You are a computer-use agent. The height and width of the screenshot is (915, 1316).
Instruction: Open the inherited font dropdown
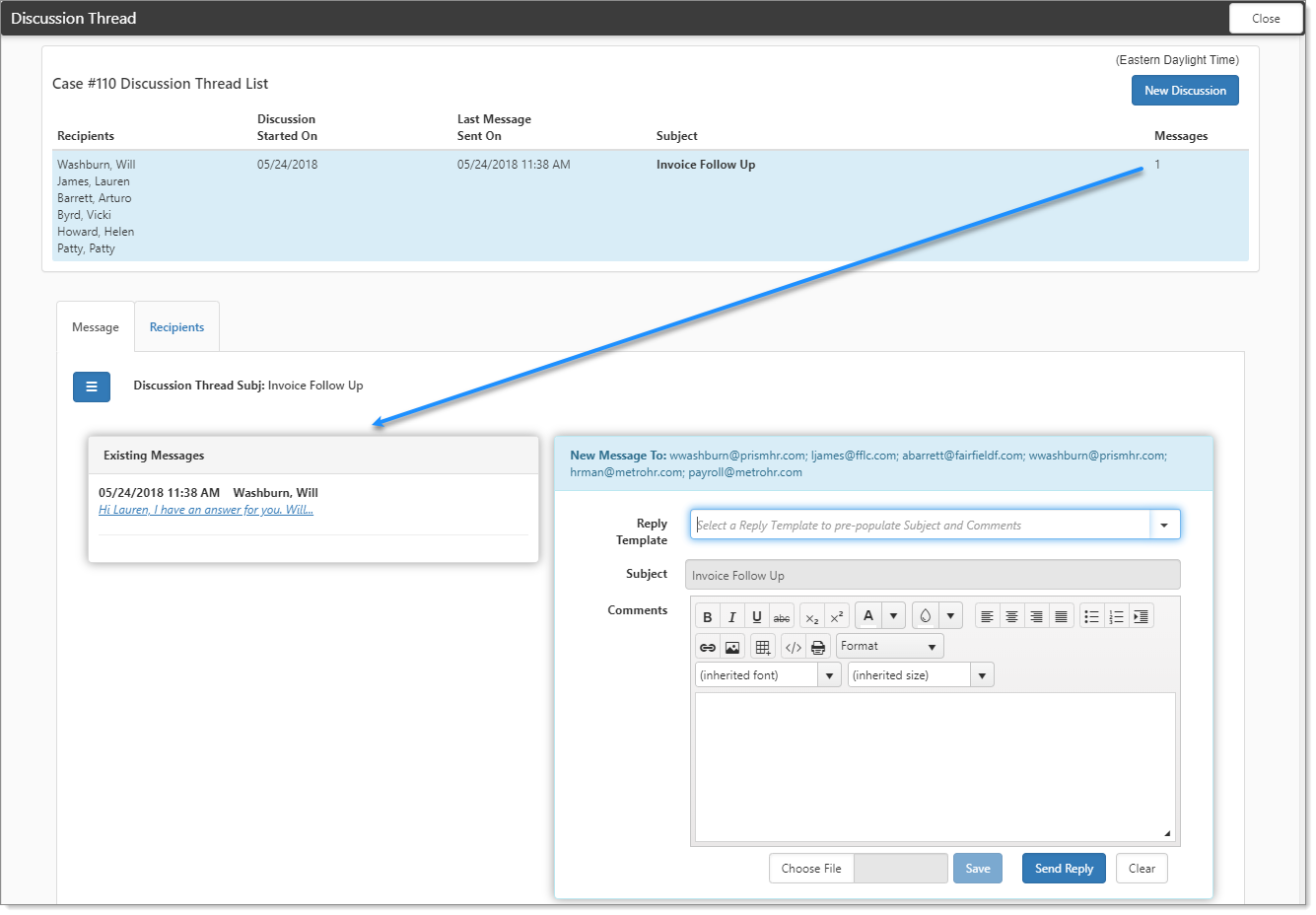(829, 675)
